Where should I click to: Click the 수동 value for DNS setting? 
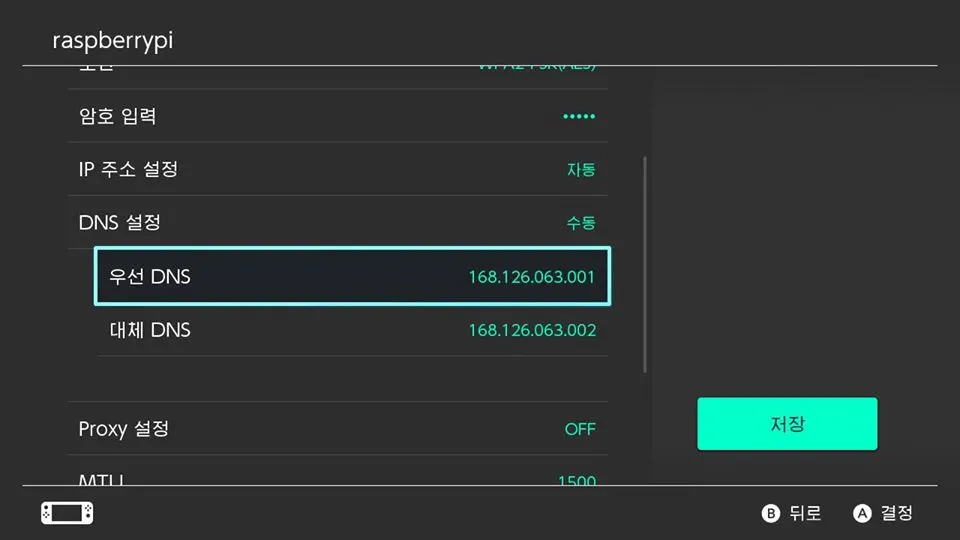point(581,223)
